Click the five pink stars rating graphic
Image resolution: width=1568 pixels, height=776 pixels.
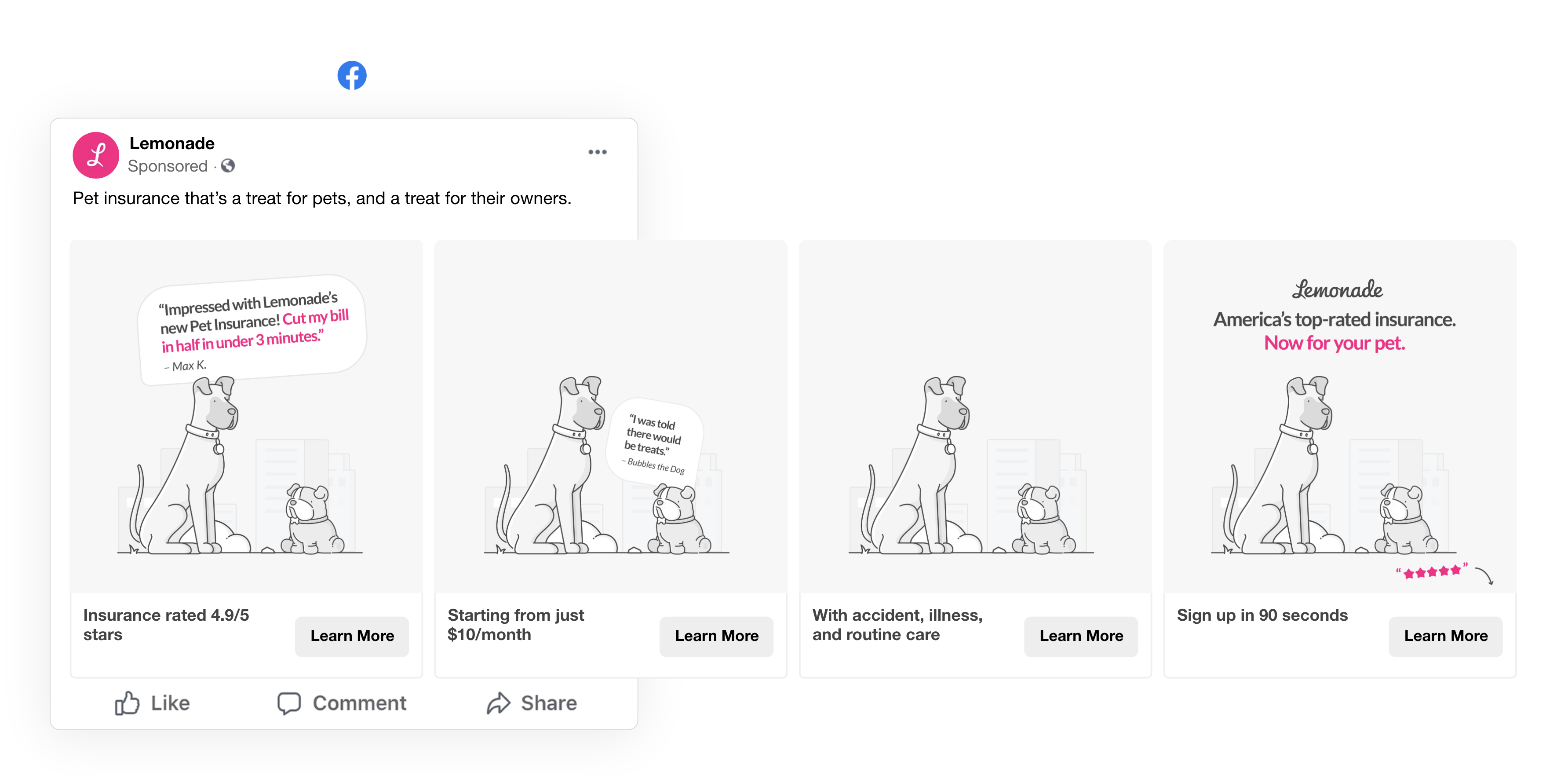1432,571
